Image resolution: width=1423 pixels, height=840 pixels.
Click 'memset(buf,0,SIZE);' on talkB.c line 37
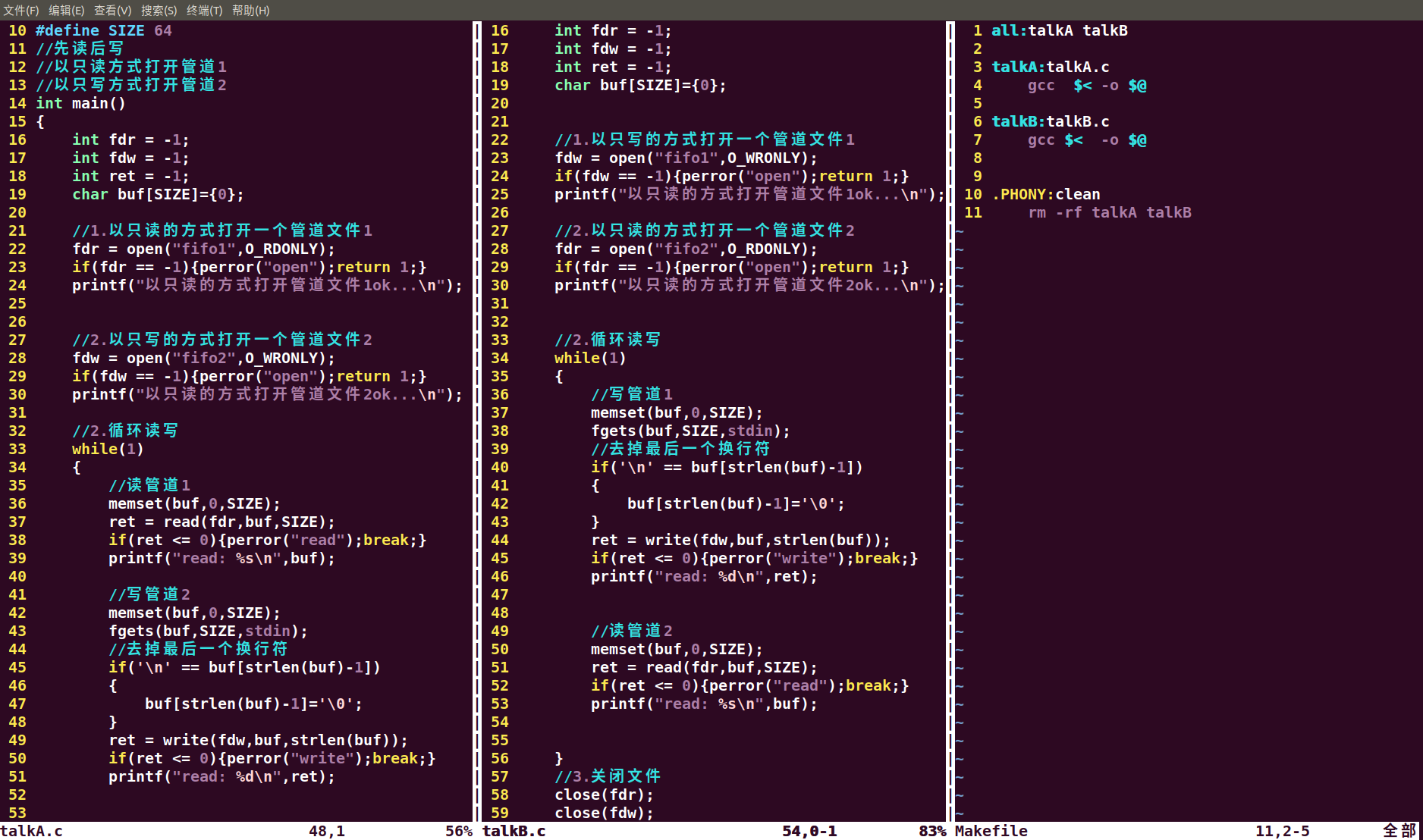677,412
